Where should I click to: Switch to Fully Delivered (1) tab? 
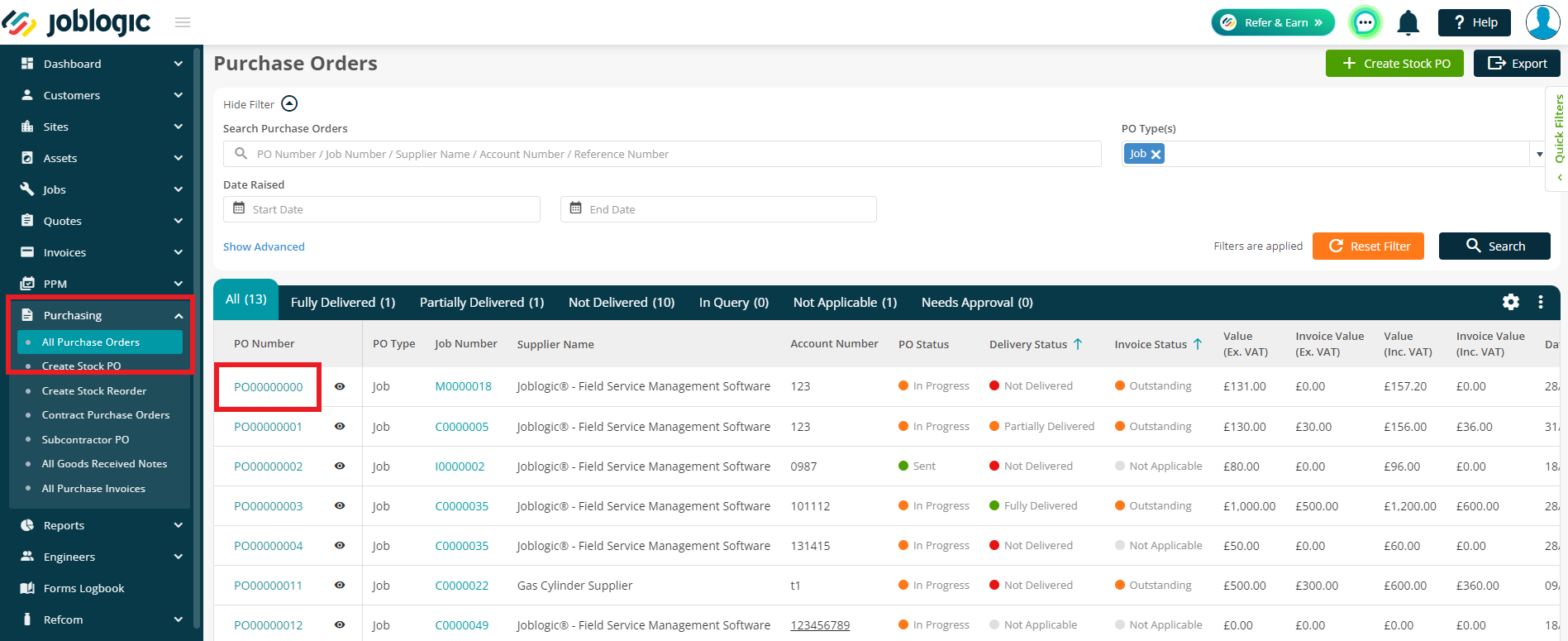[x=343, y=303]
